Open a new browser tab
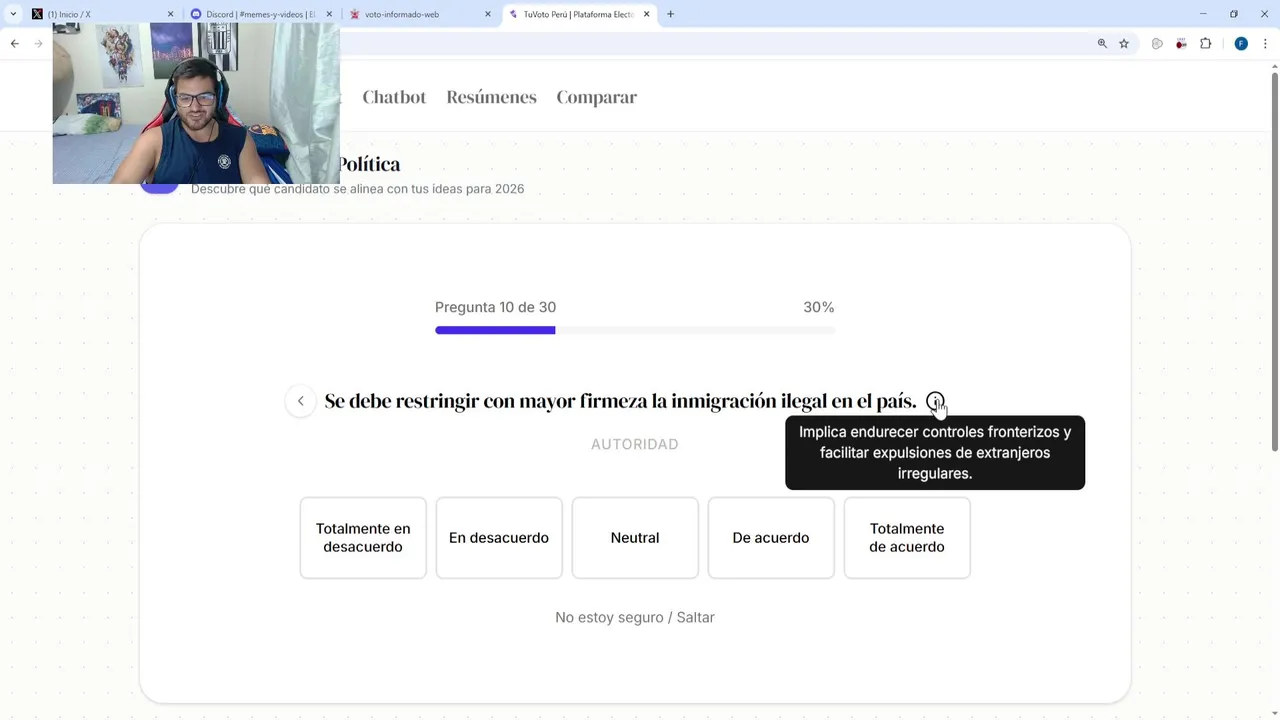This screenshot has width=1280, height=720. 670,14
